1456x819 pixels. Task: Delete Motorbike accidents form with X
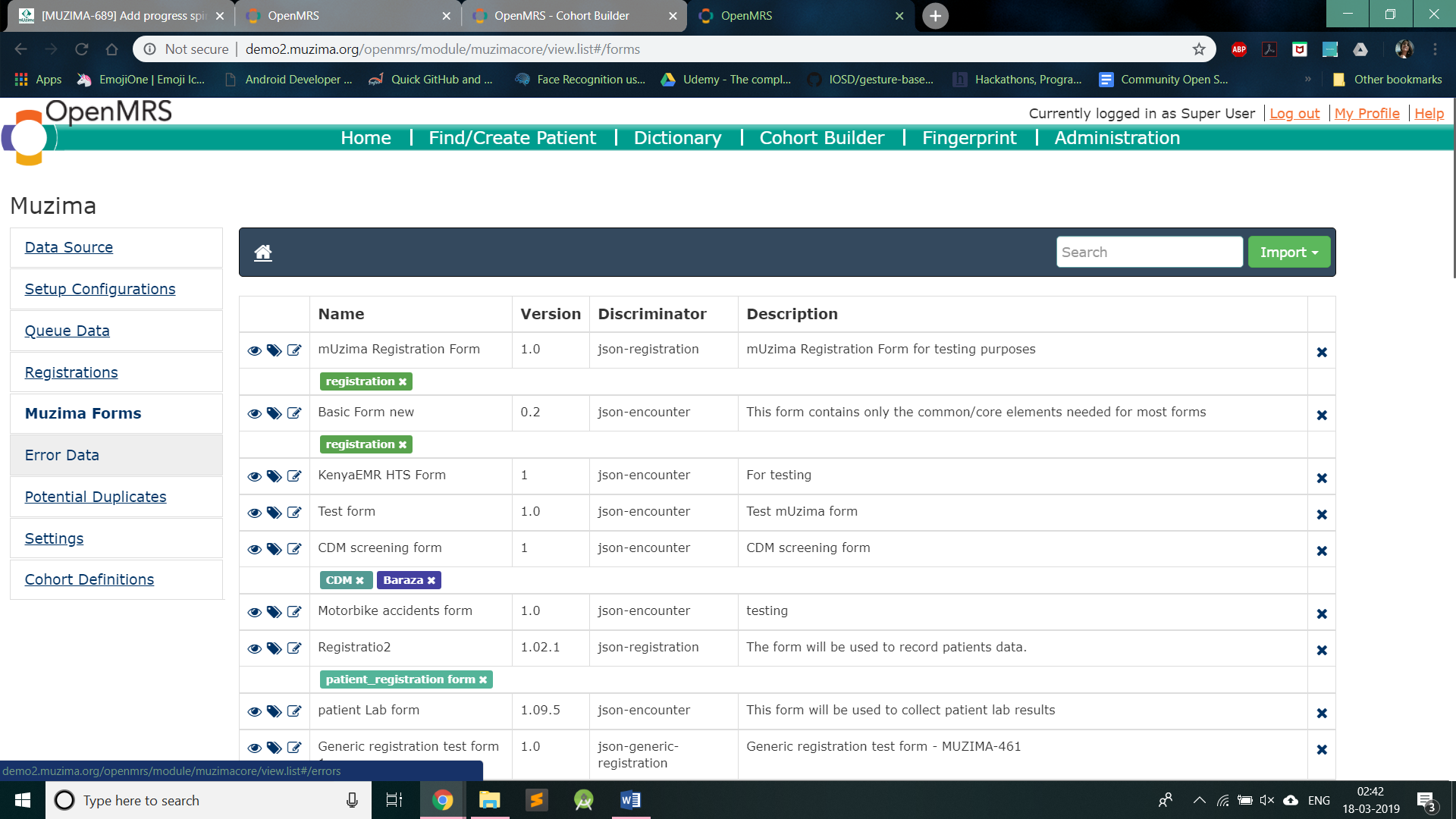(1322, 614)
